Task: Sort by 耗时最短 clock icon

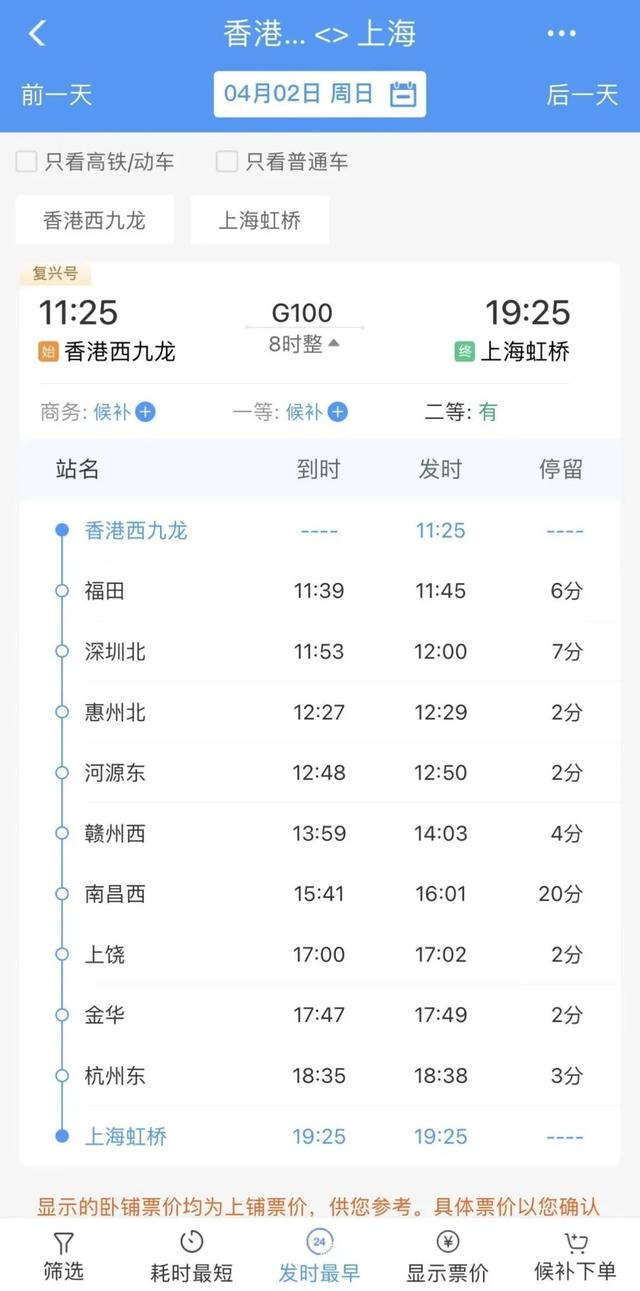Action: tap(191, 1243)
